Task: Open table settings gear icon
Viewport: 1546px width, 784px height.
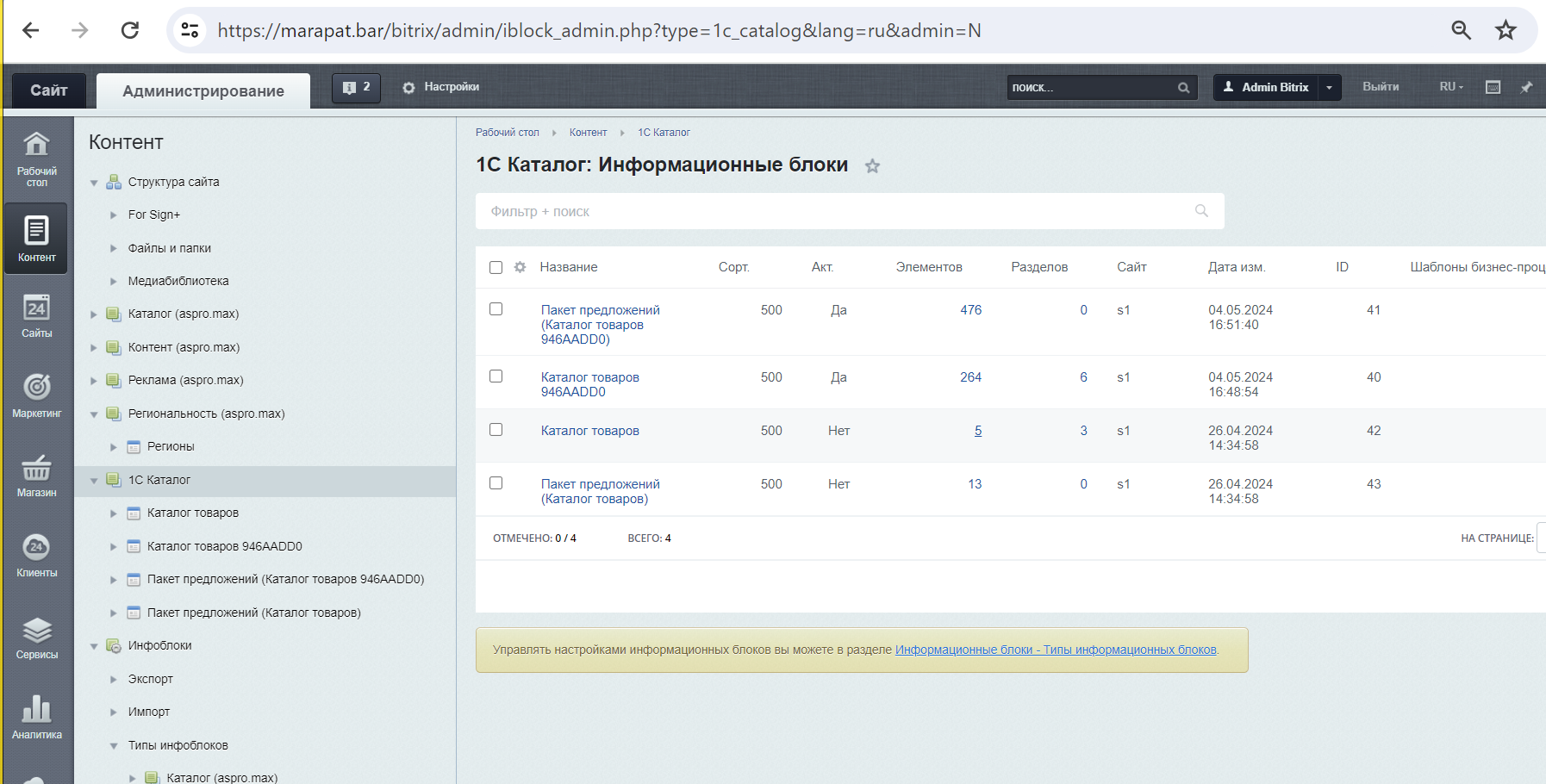Action: (520, 267)
